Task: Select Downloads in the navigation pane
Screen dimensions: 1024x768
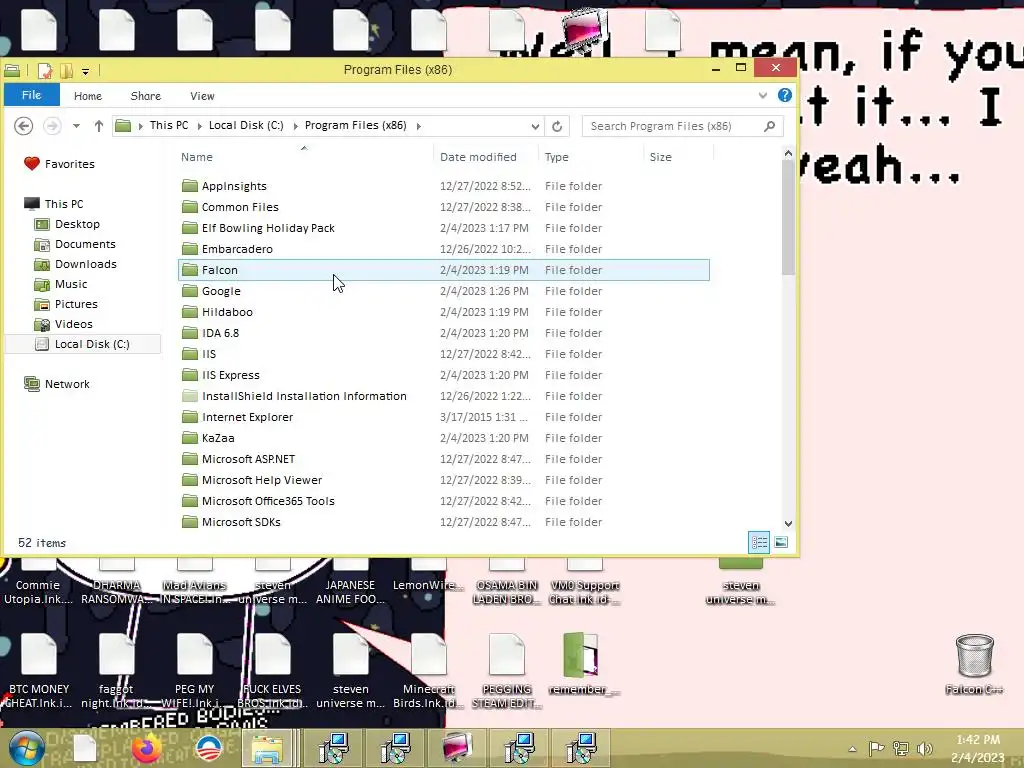Action: coord(86,264)
